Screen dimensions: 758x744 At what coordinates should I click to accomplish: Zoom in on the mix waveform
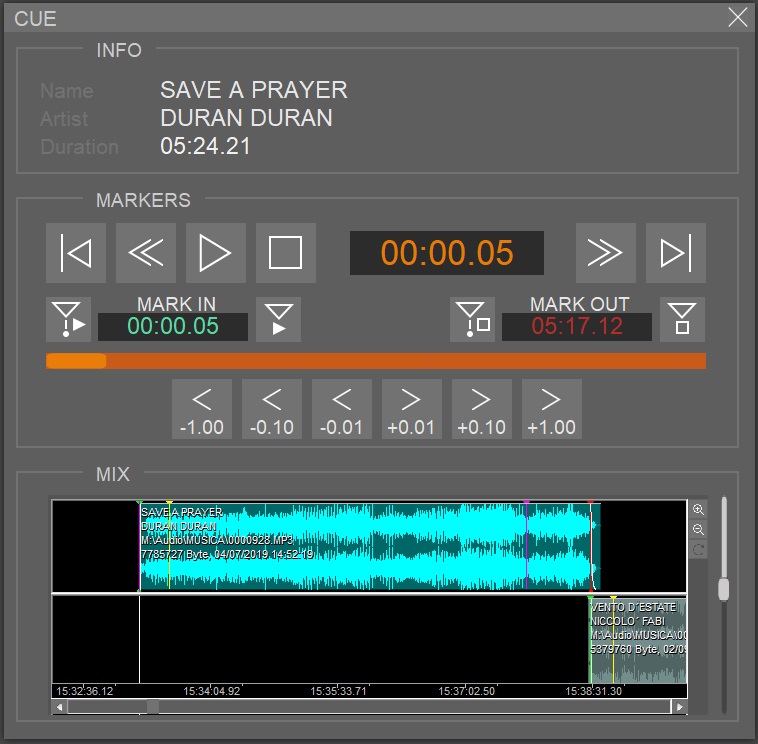pyautogui.click(x=698, y=510)
